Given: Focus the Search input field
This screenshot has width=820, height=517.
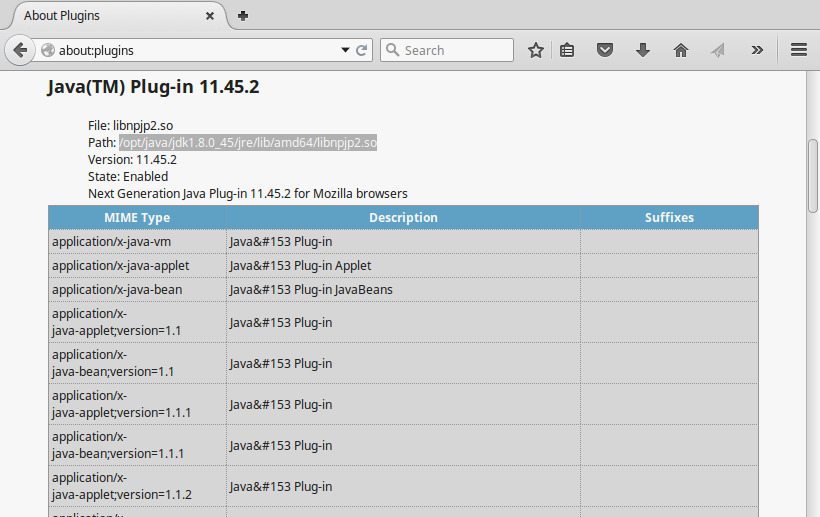Looking at the screenshot, I should click(x=447, y=50).
